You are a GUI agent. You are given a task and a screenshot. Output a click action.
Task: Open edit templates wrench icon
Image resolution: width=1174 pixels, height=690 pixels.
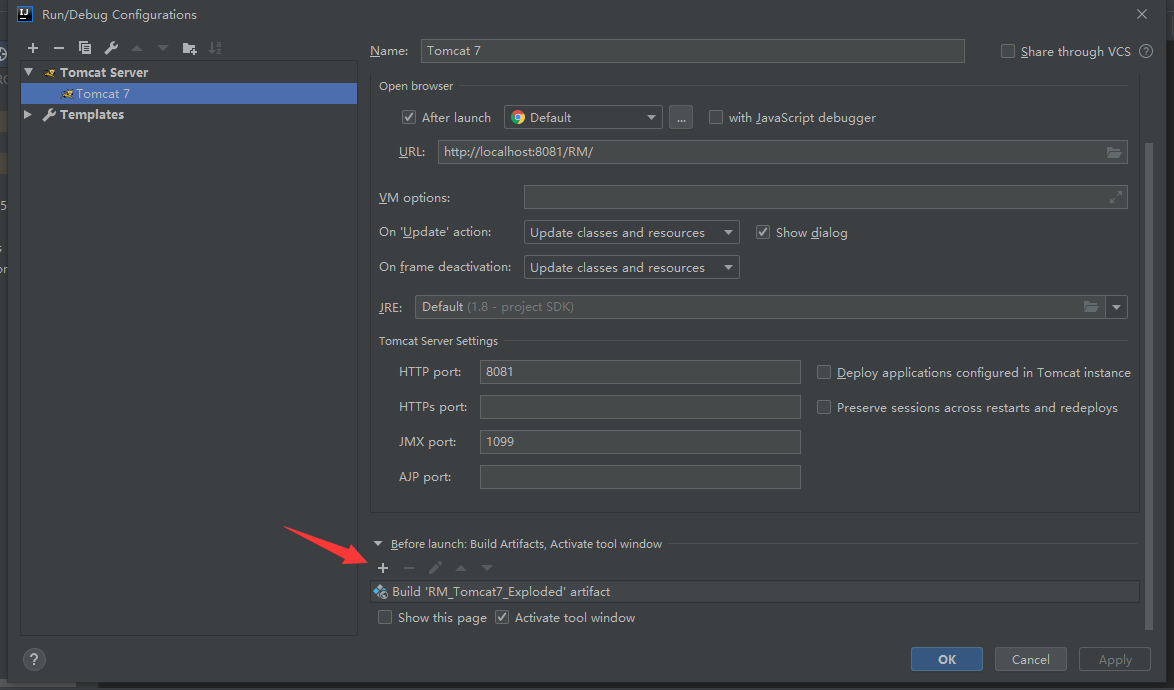(111, 48)
